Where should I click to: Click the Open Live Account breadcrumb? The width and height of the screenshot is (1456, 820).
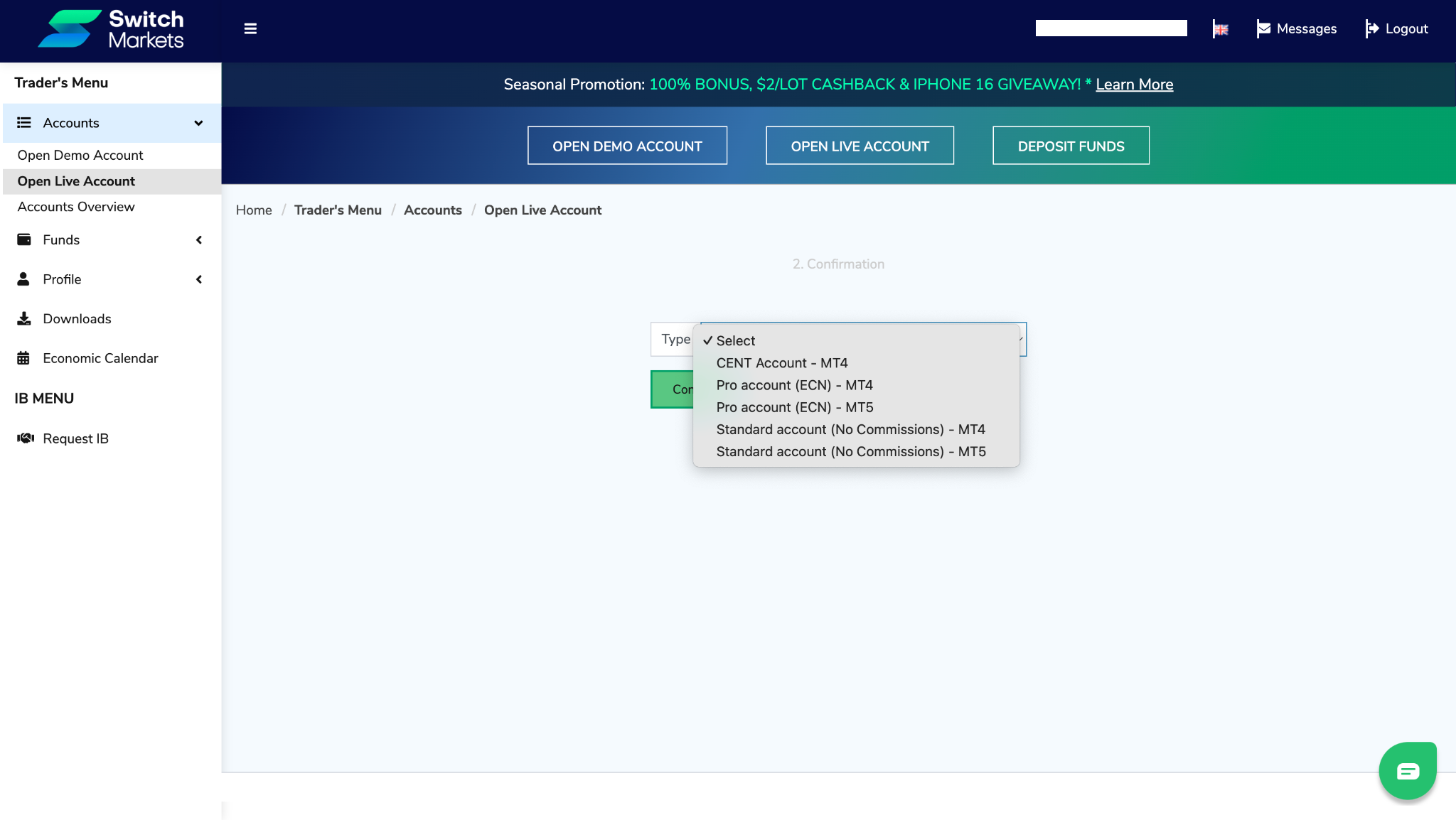pyautogui.click(x=542, y=210)
